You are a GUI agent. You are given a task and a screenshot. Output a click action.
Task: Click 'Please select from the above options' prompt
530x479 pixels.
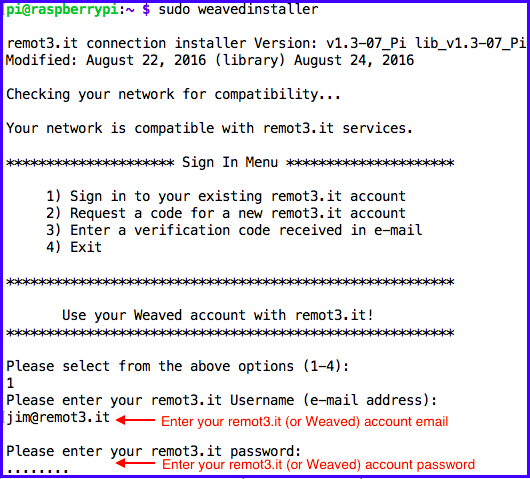pos(177,366)
